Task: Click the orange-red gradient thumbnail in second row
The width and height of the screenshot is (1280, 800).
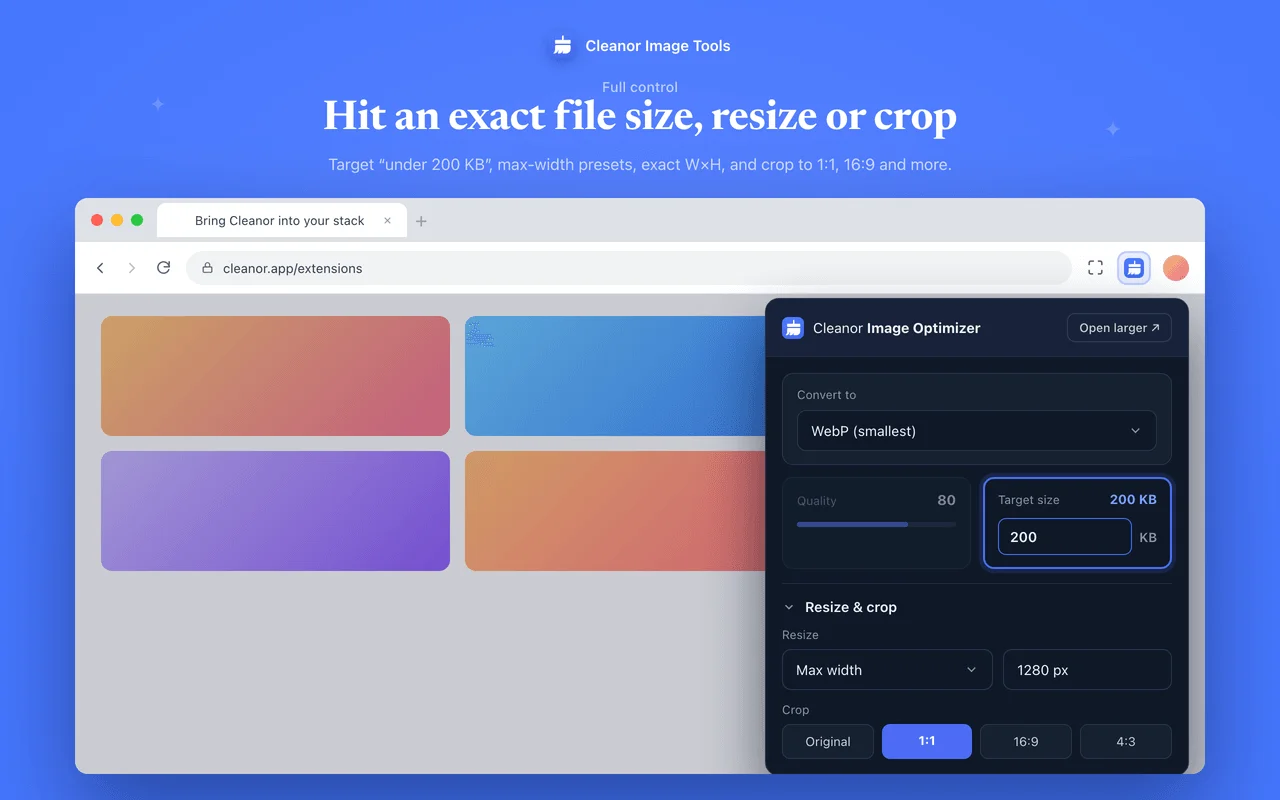Action: [615, 511]
